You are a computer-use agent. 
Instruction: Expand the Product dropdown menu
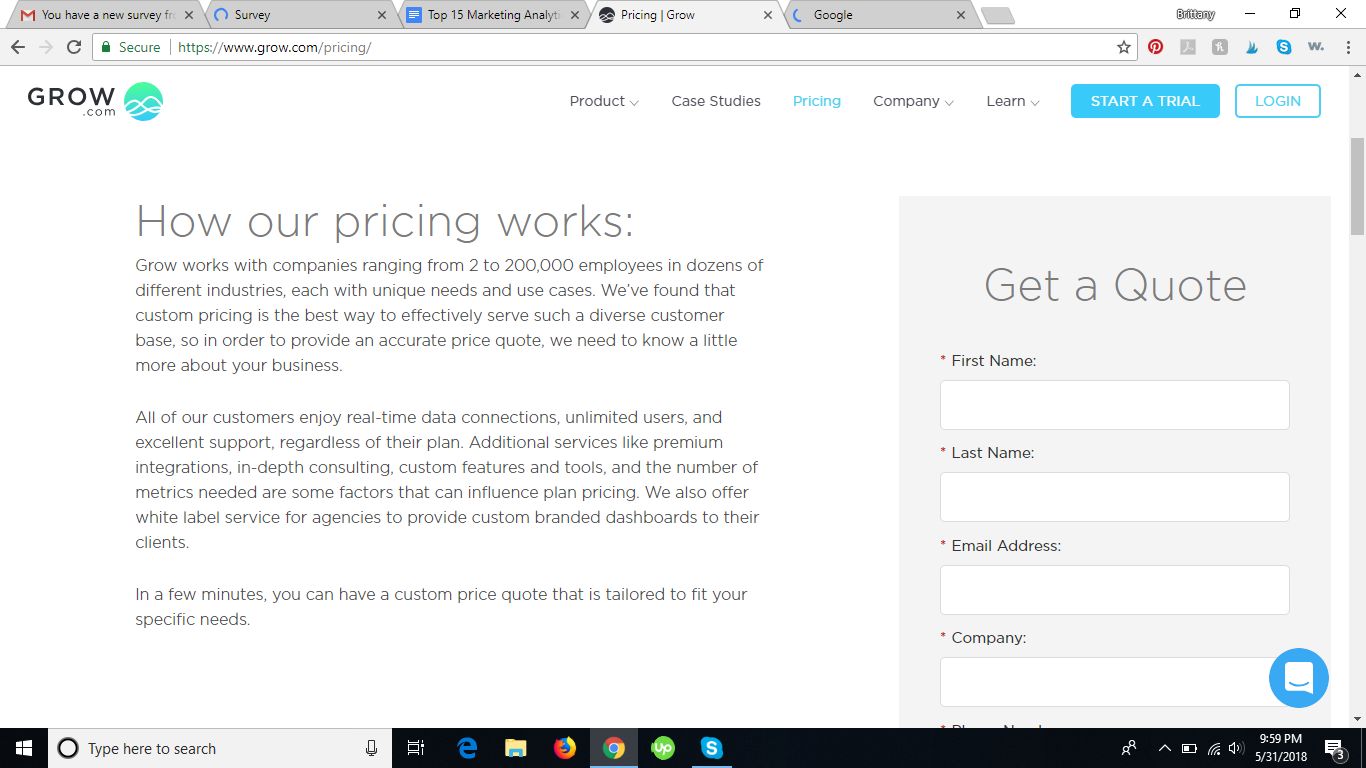[x=604, y=101]
